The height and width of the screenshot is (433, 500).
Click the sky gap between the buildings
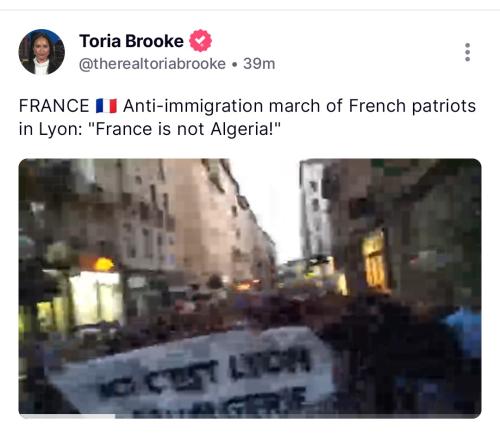pos(270,207)
